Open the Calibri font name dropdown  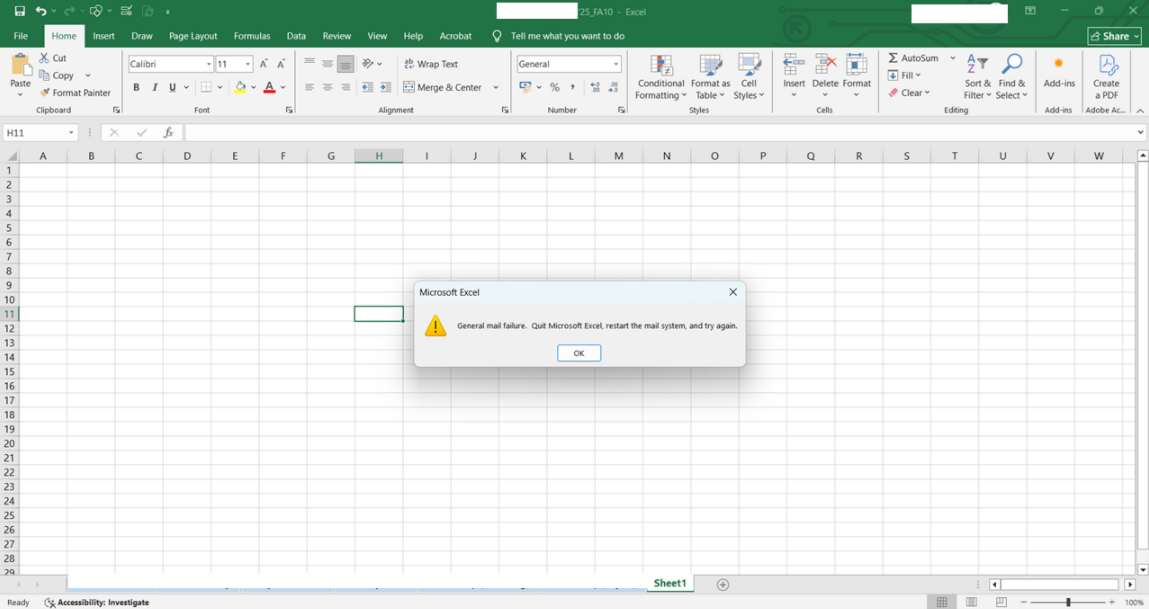click(x=209, y=64)
